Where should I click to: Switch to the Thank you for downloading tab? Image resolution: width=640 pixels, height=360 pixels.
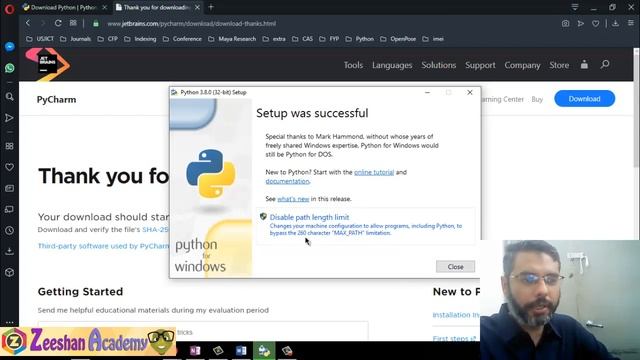157,7
